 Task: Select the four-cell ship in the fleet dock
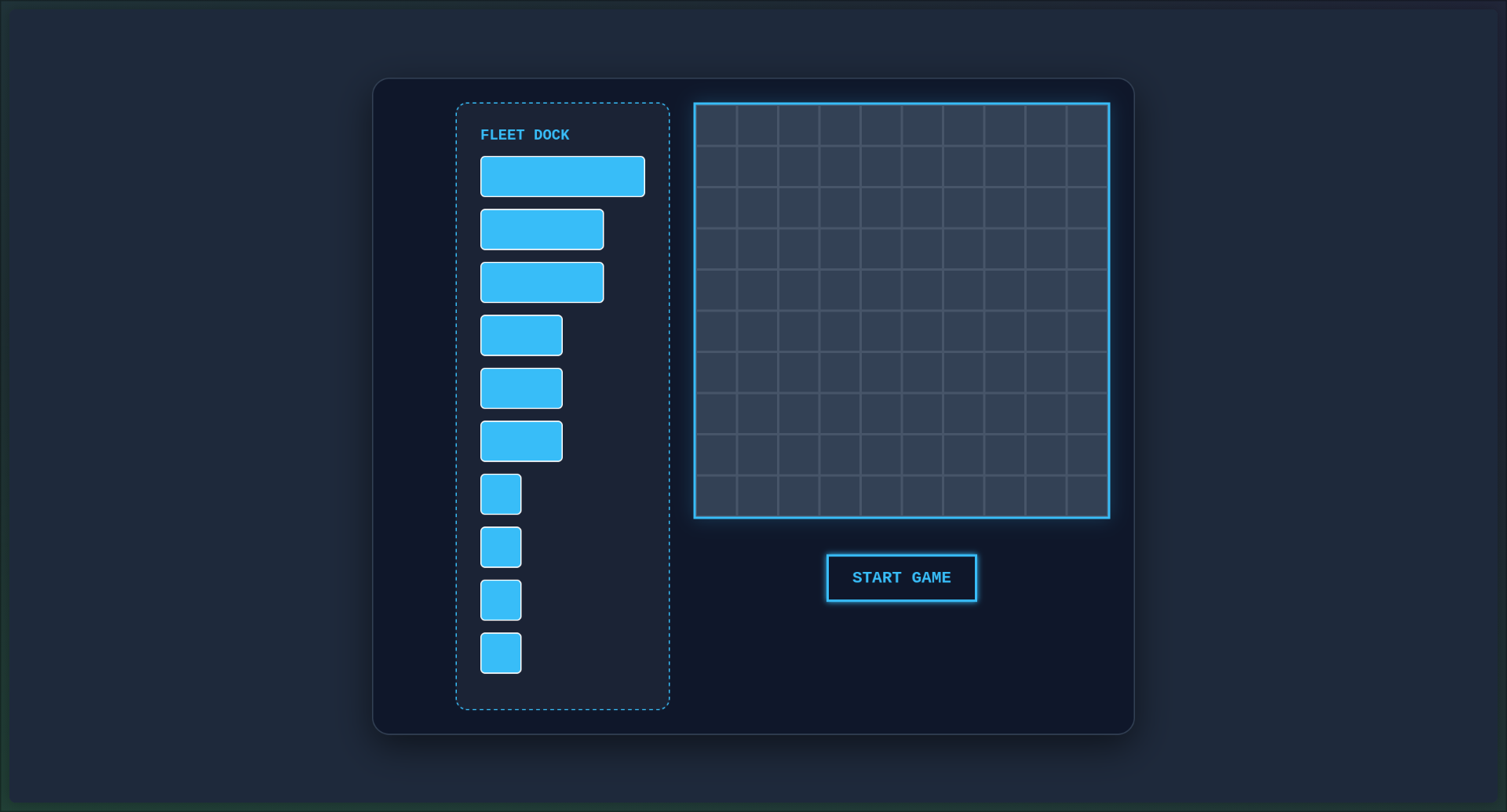pyautogui.click(x=562, y=177)
